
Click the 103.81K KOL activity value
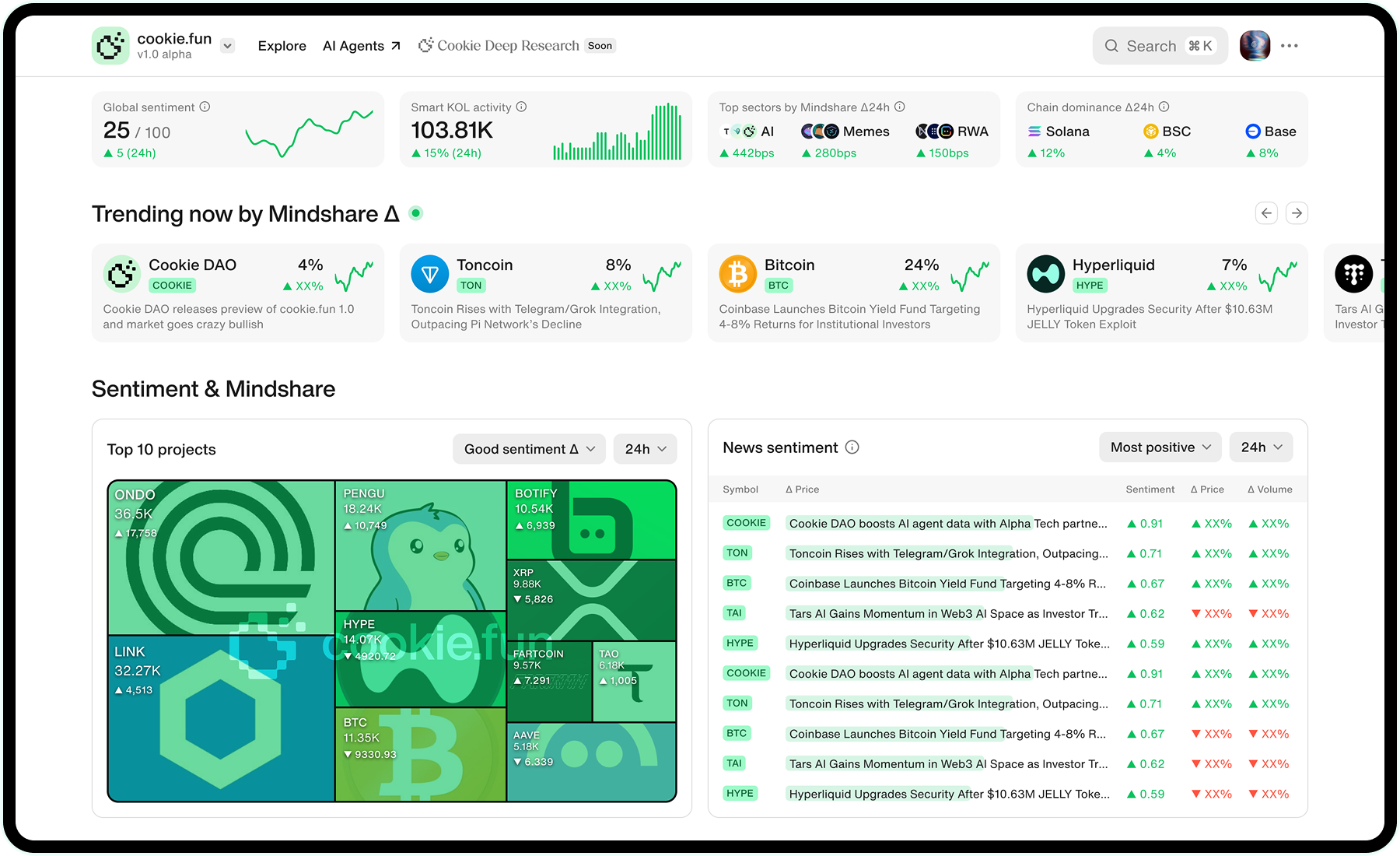click(452, 130)
